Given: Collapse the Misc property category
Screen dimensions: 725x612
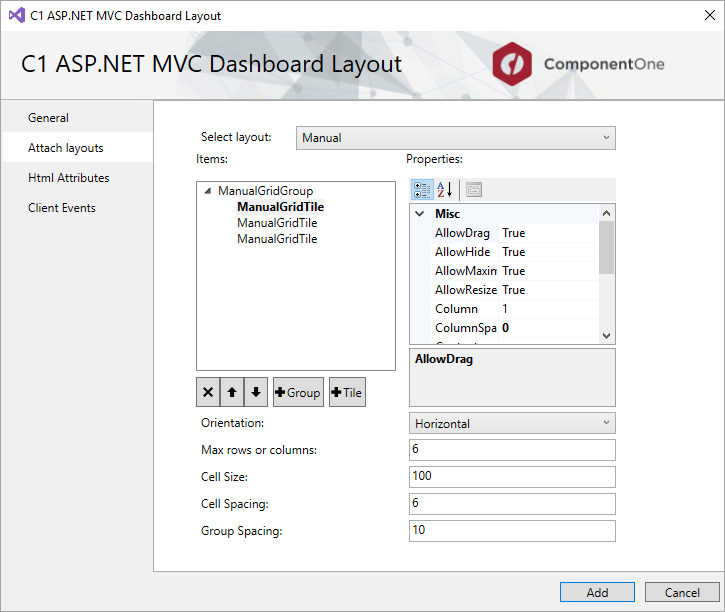Looking at the screenshot, I should point(420,214).
